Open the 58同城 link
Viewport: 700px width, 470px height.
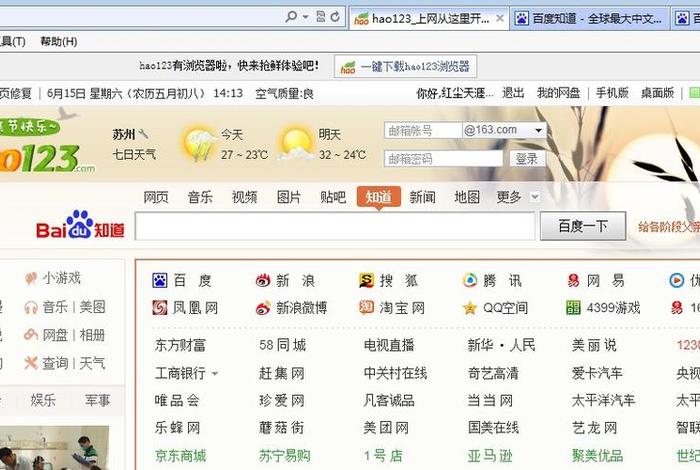tap(283, 345)
